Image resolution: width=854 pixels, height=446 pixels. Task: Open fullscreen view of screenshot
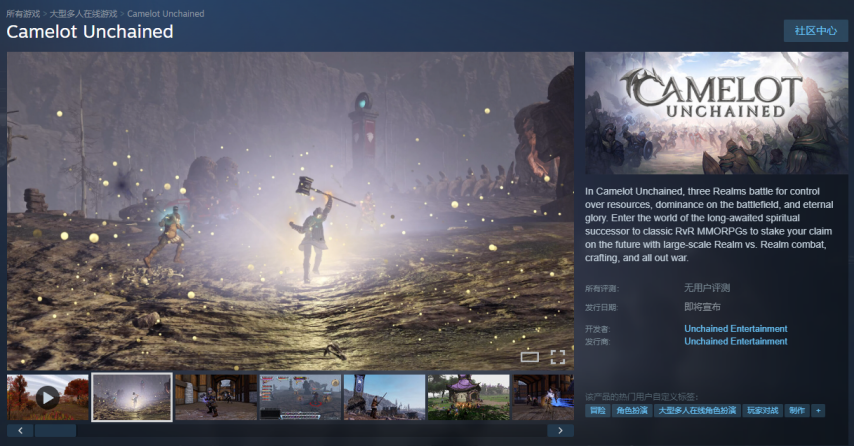point(558,357)
